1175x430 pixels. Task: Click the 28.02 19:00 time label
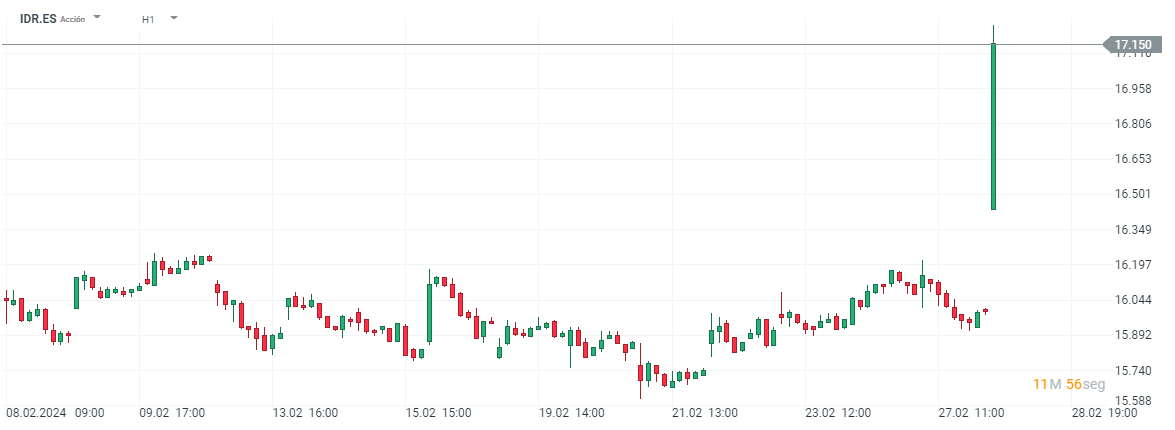(1105, 412)
